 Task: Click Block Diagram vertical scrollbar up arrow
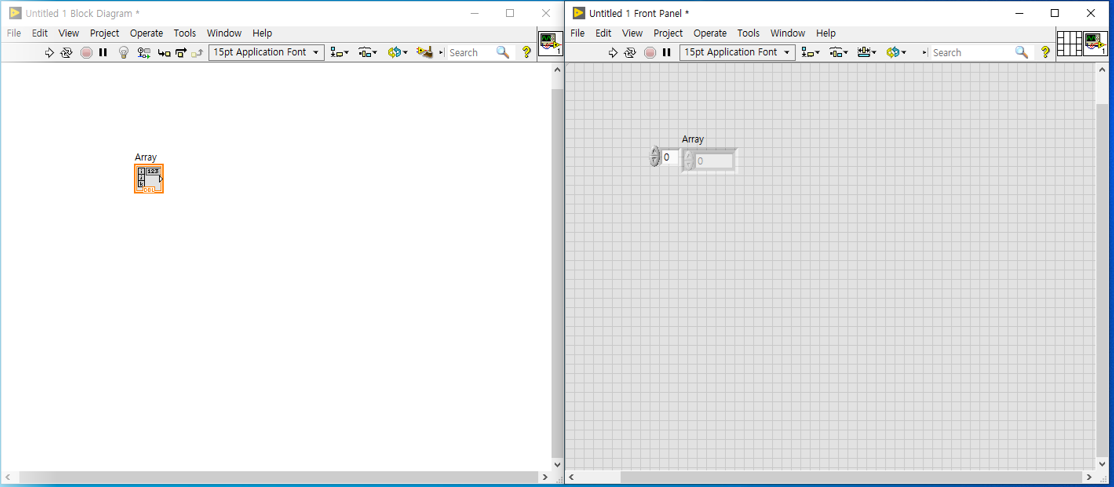(557, 69)
